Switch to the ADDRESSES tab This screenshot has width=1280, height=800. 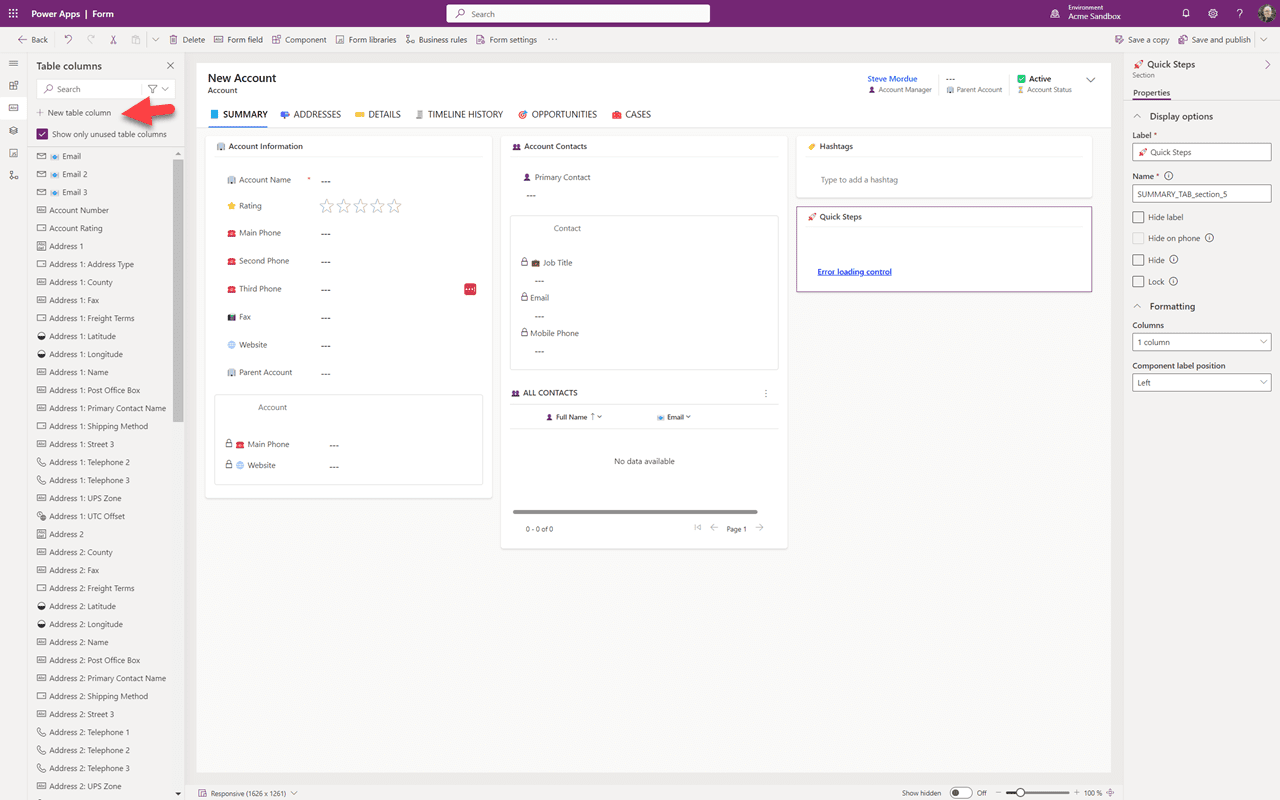coord(310,115)
